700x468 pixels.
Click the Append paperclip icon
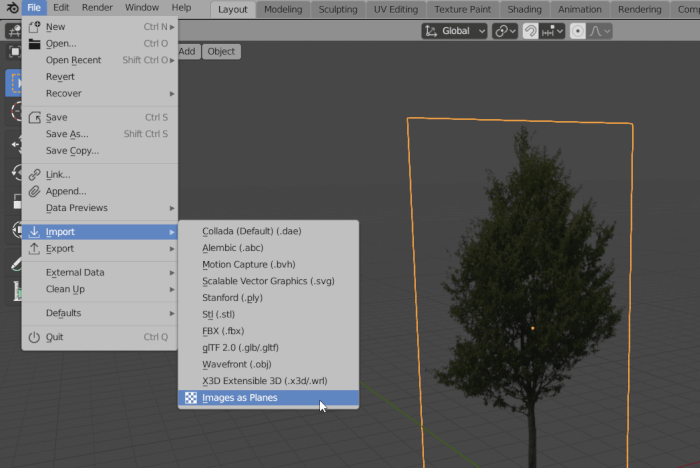click(x=34, y=191)
